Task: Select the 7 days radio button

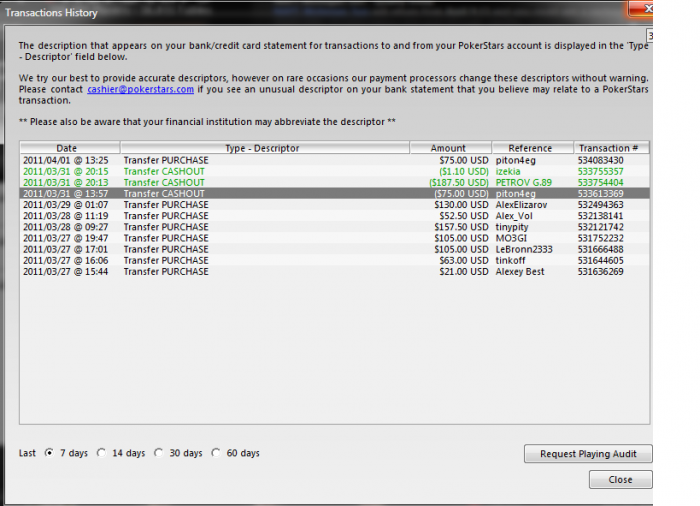Action: [x=50, y=453]
